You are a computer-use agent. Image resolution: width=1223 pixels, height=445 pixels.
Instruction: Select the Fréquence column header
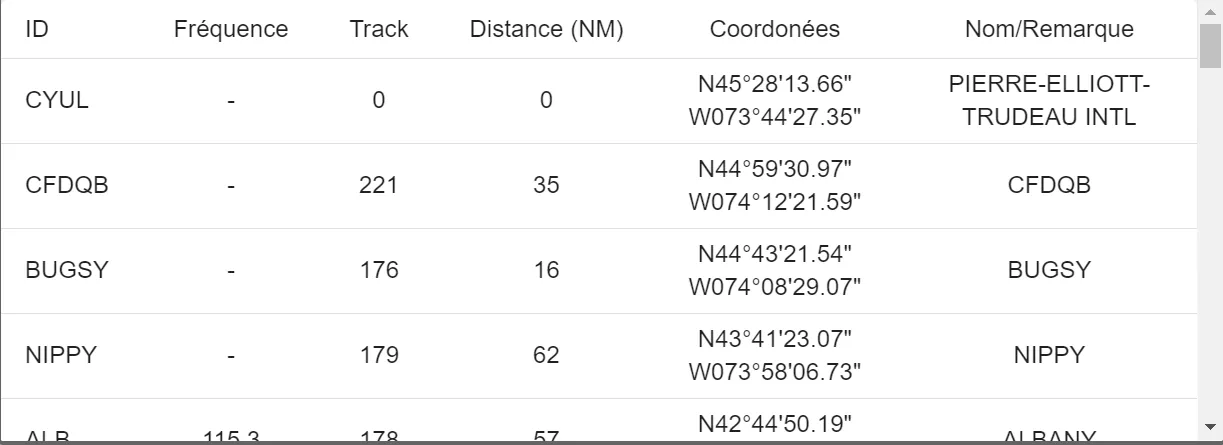[x=231, y=29]
